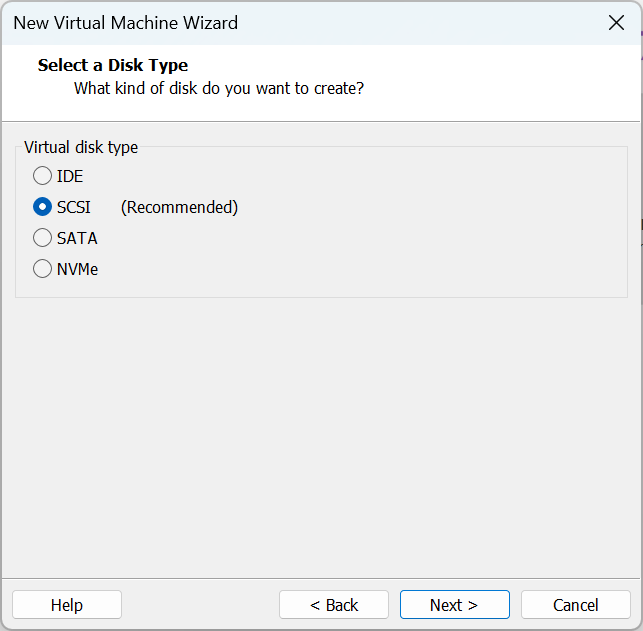Screen dimensions: 643x631
Task: Choose the SCSI disk type radio button
Action: pos(42,207)
